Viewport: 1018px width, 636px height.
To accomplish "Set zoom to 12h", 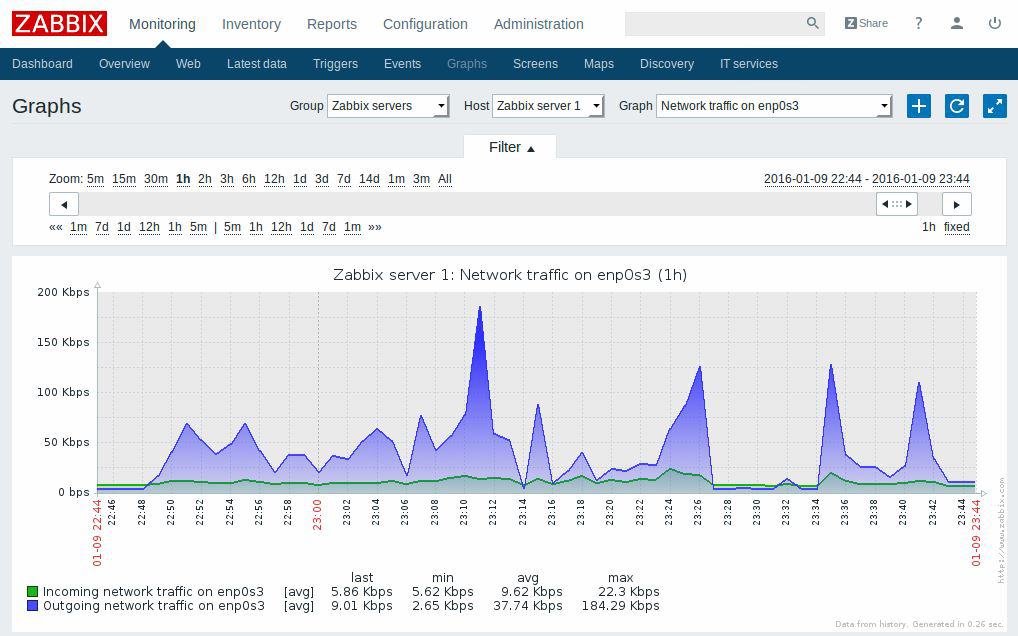I will coord(274,179).
